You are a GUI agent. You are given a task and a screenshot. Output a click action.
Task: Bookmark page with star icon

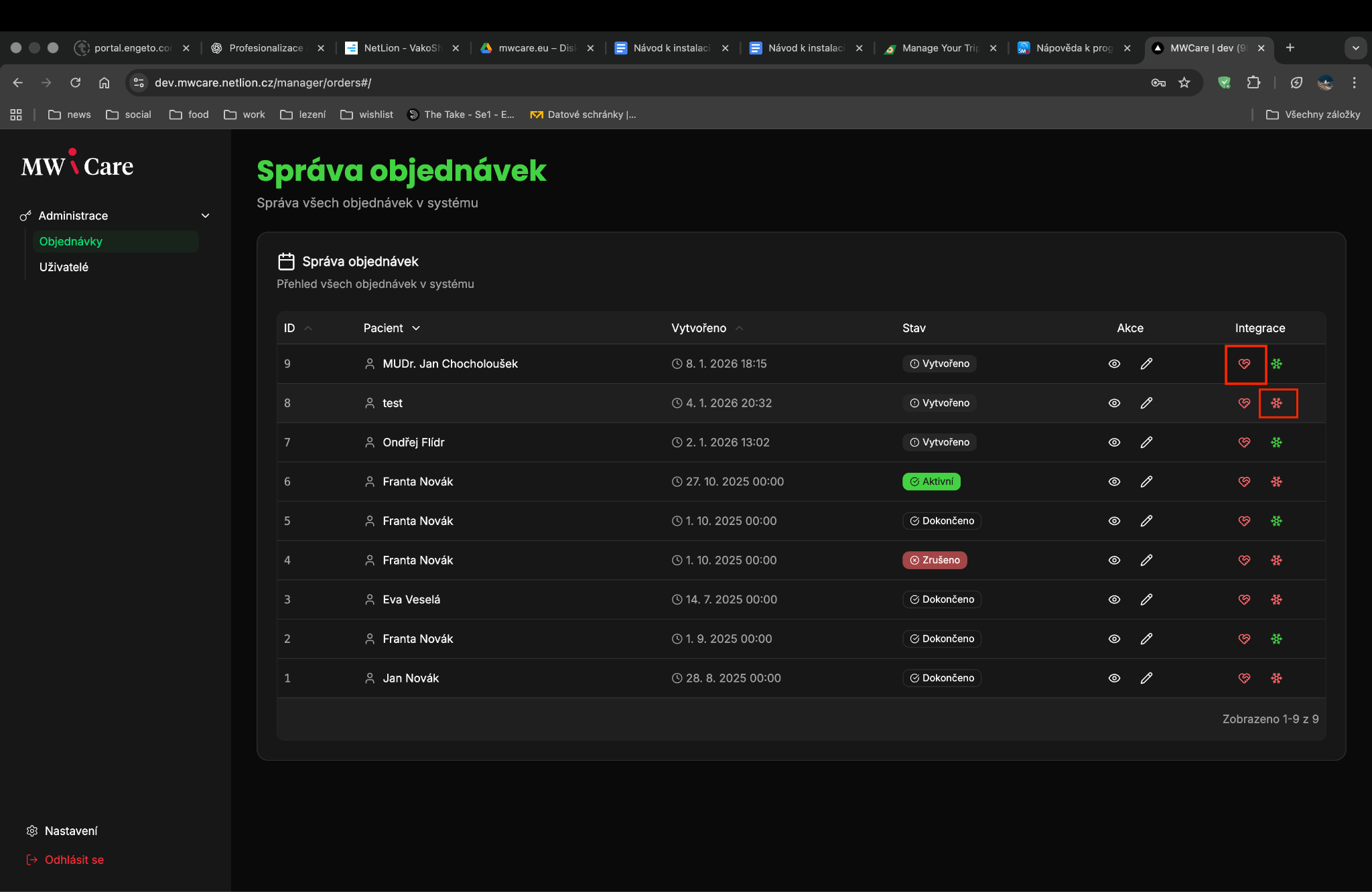tap(1184, 82)
